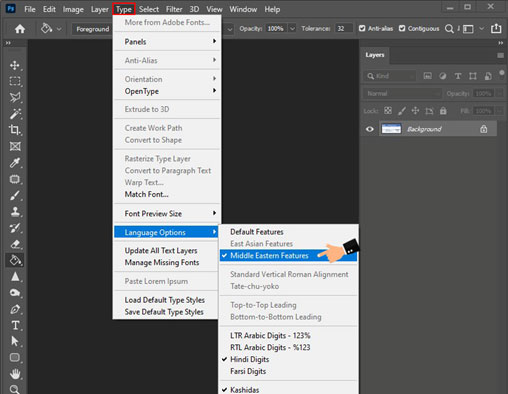Viewport: 508px width, 394px height.
Task: Expand the OpenType submenu
Action: pyautogui.click(x=167, y=91)
